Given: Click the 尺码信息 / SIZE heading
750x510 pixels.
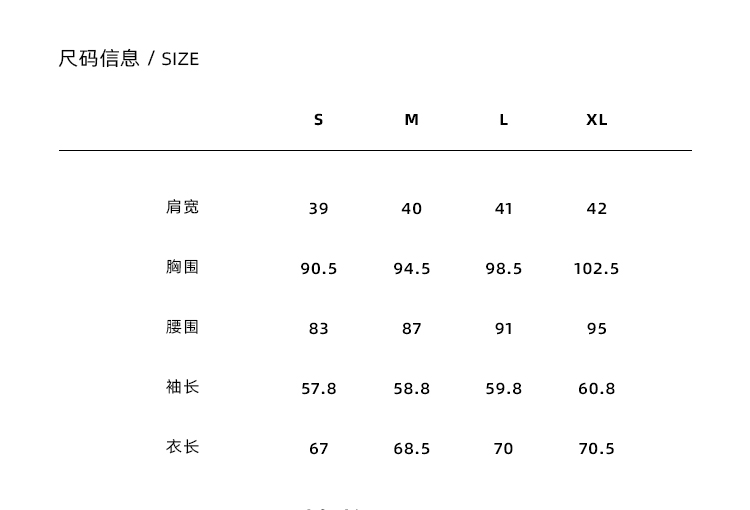Looking at the screenshot, I should point(129,58).
